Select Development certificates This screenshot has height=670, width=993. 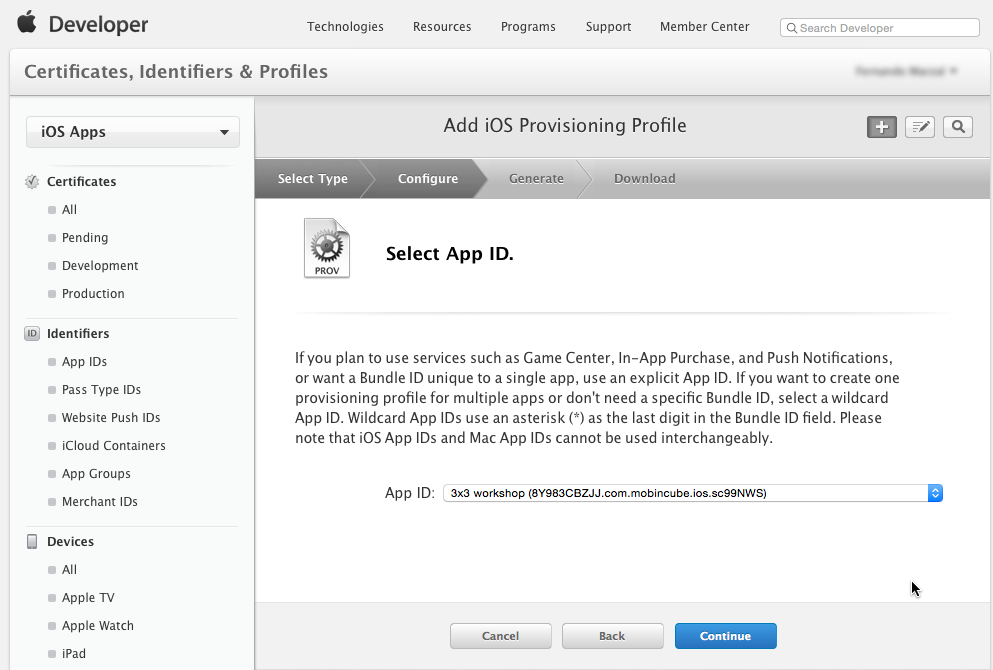click(100, 265)
